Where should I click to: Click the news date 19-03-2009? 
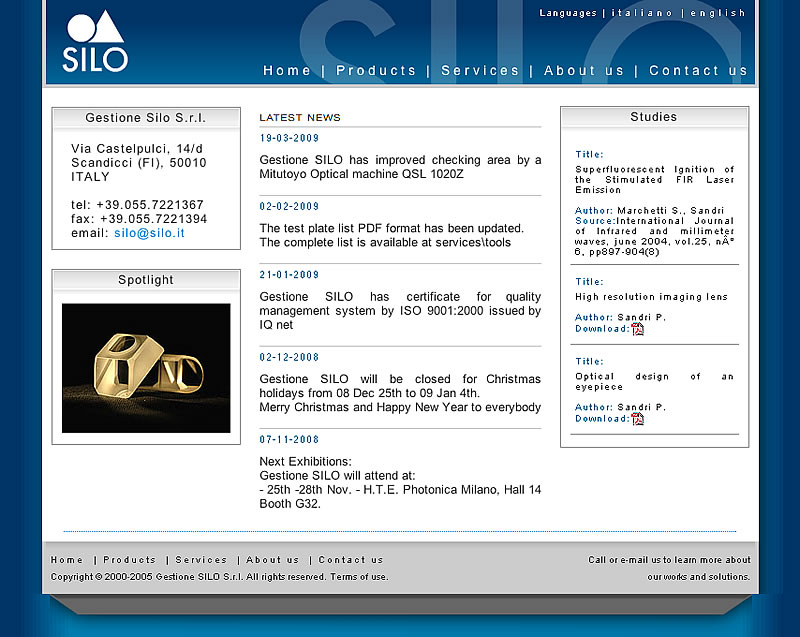(289, 138)
